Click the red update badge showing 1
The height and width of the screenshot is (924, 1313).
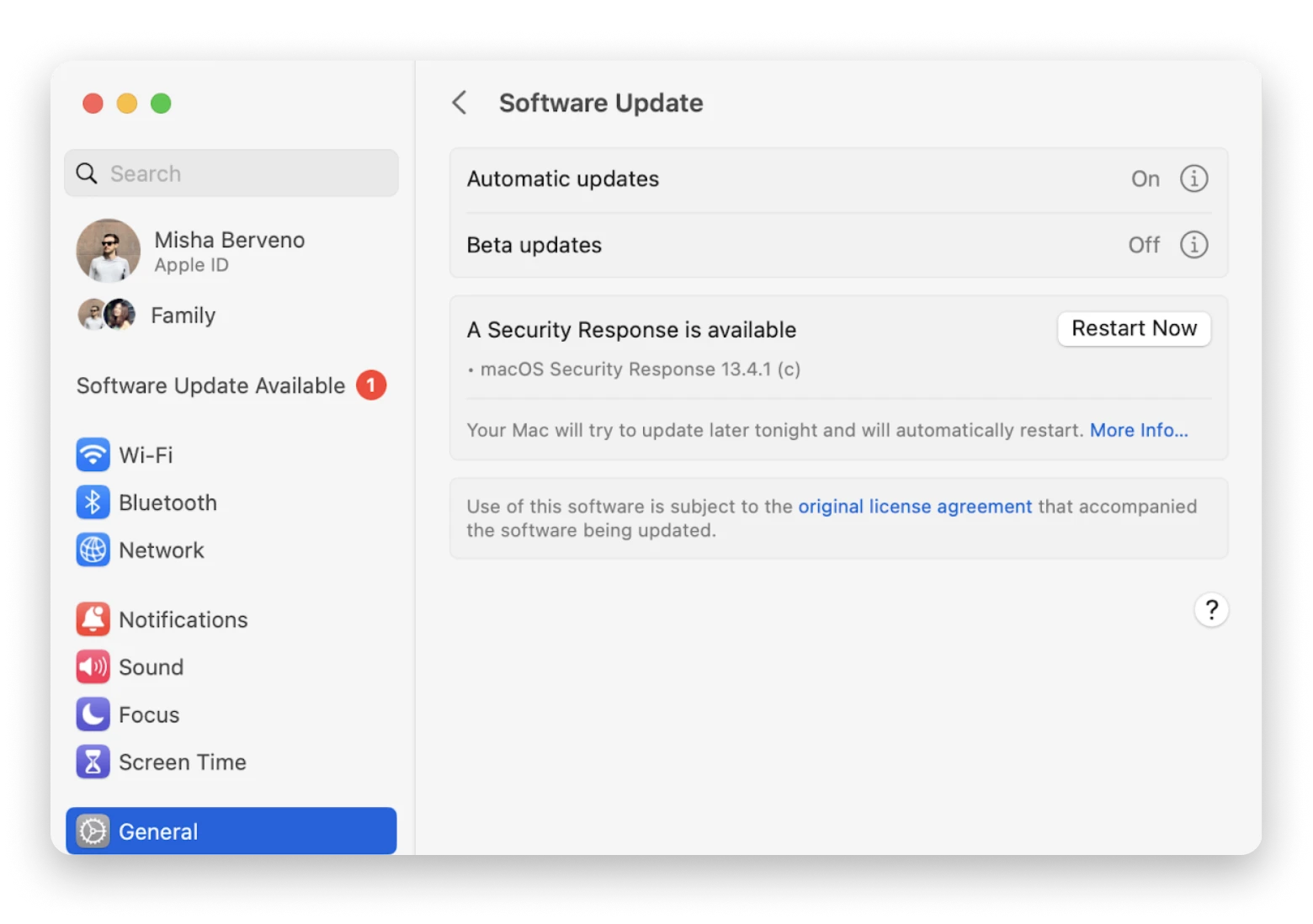[x=371, y=385]
